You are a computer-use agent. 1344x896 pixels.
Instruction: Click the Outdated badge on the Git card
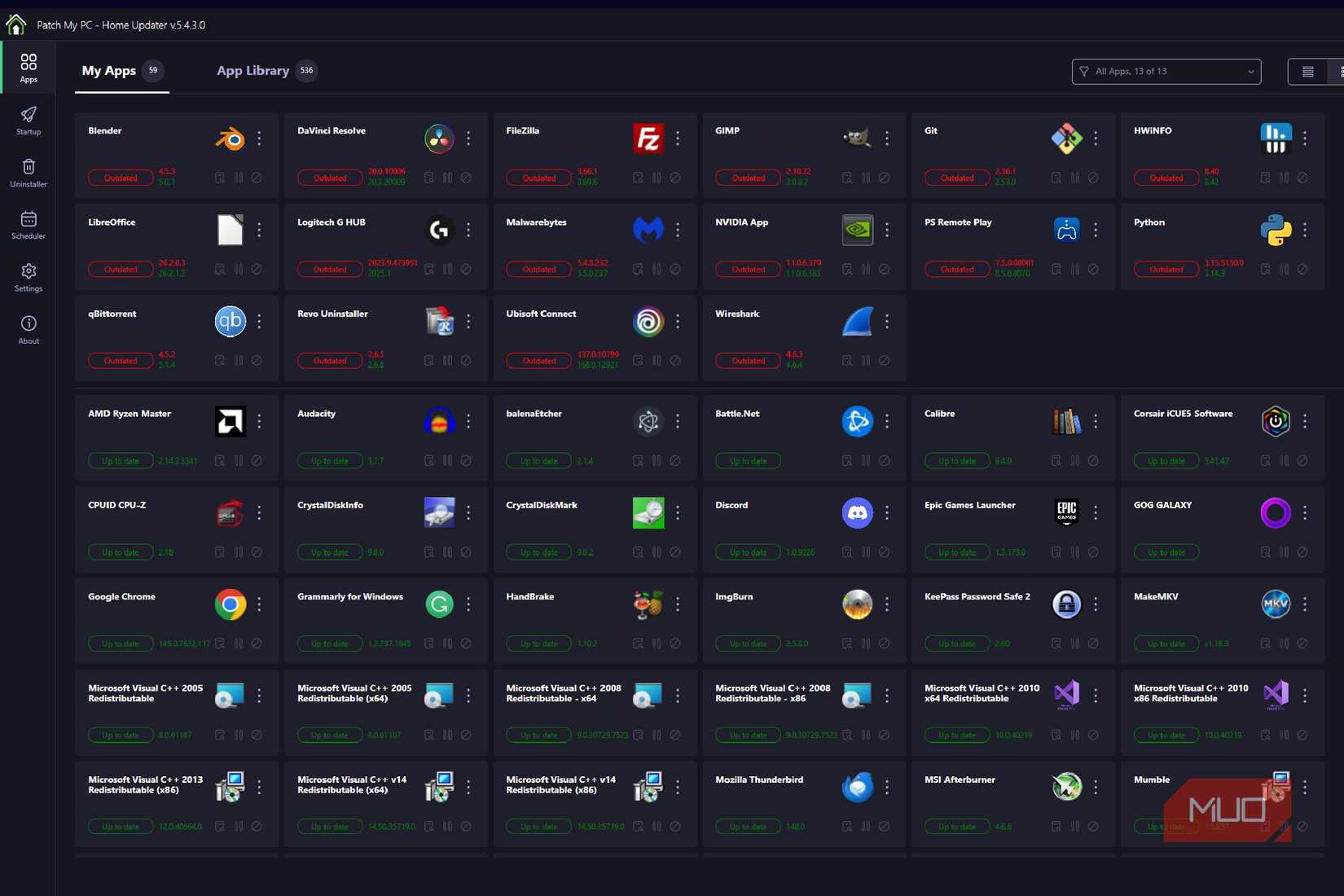(x=956, y=178)
